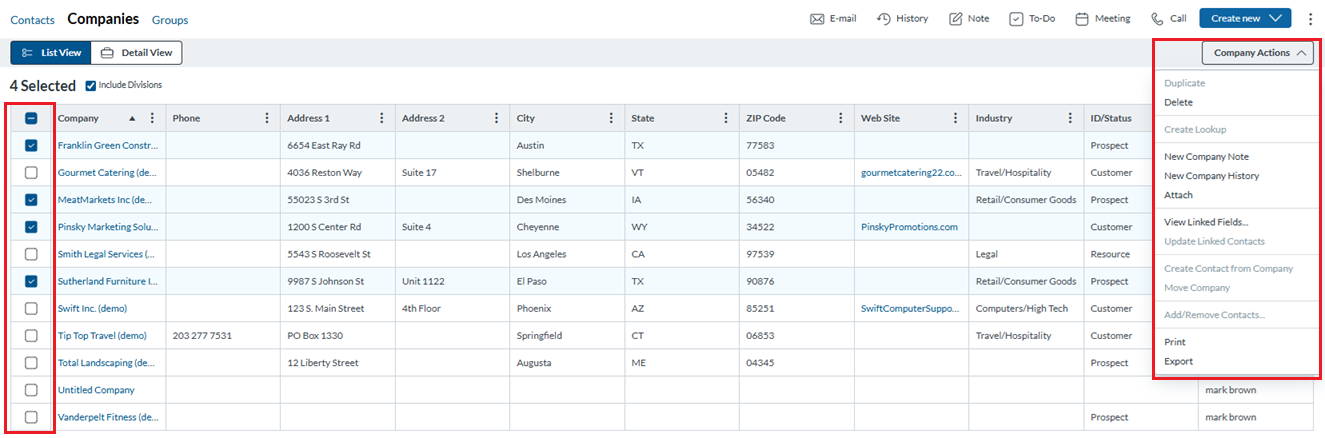Switch to the Groups tab

[x=170, y=20]
